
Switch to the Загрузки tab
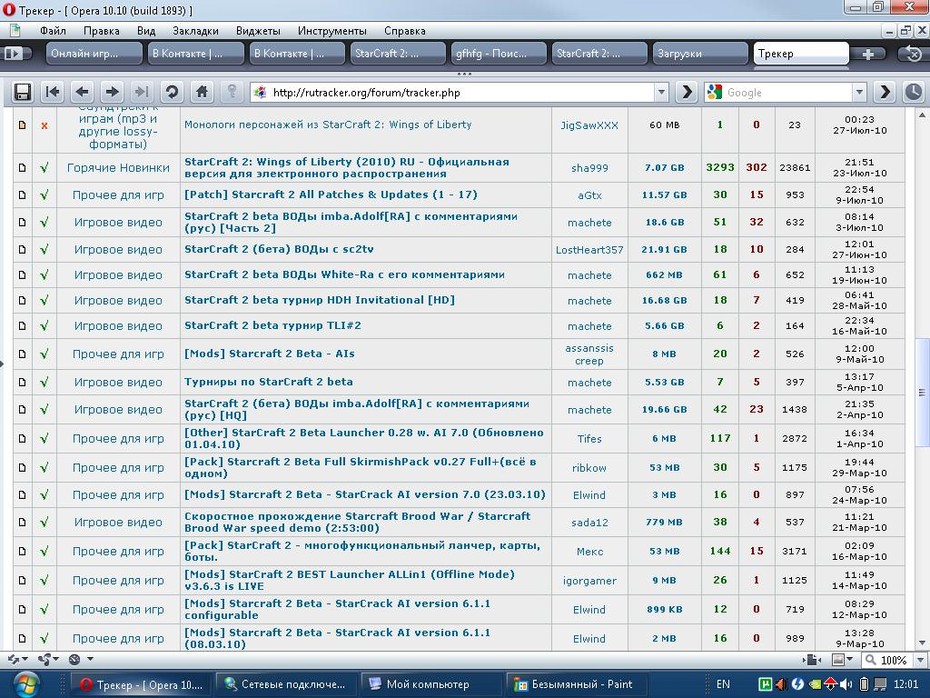(x=700, y=53)
